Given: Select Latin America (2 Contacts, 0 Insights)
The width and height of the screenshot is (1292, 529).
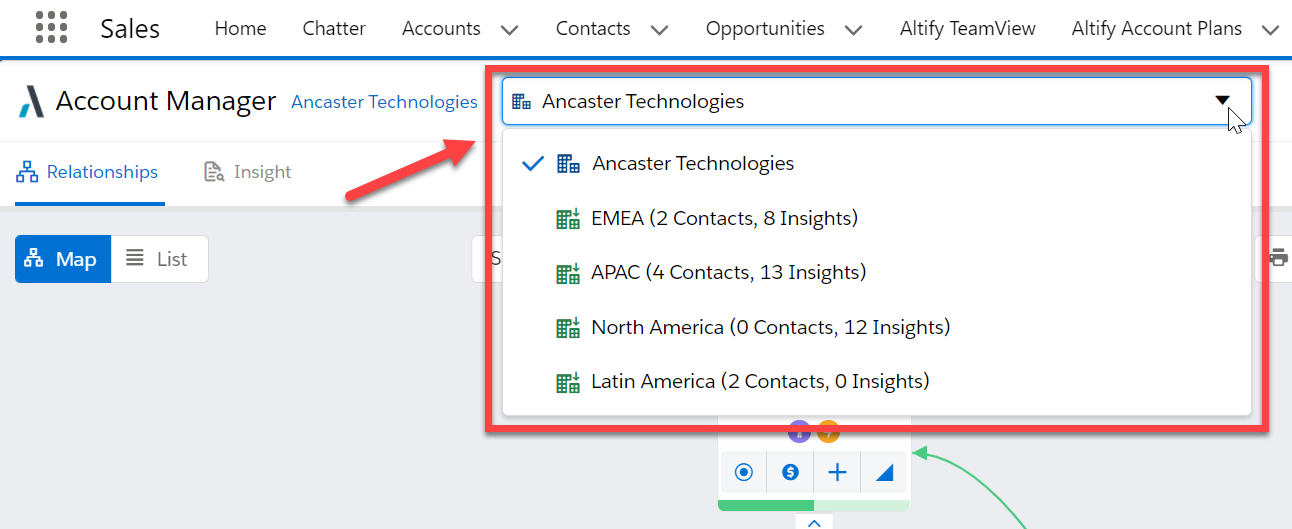Looking at the screenshot, I should tap(876, 381).
